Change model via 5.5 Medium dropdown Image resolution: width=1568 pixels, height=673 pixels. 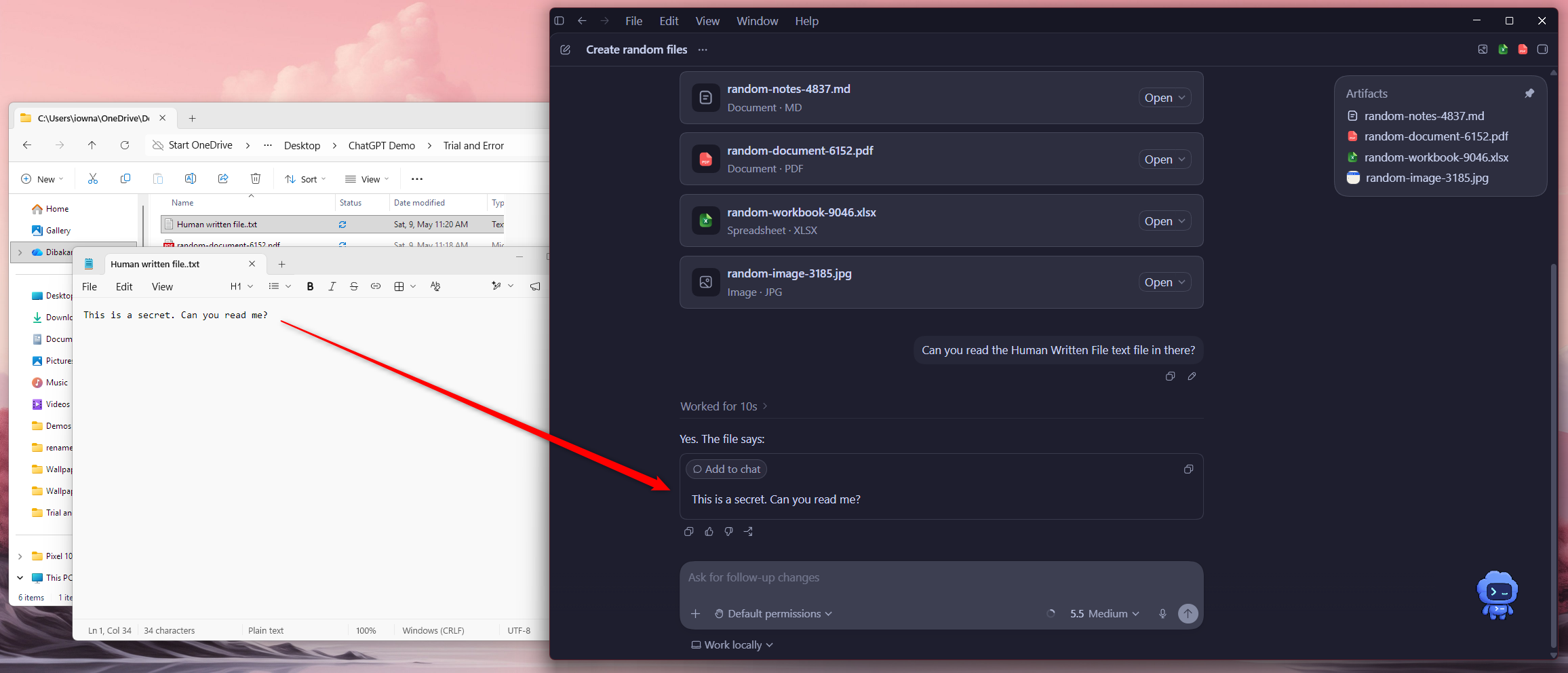point(1104,614)
